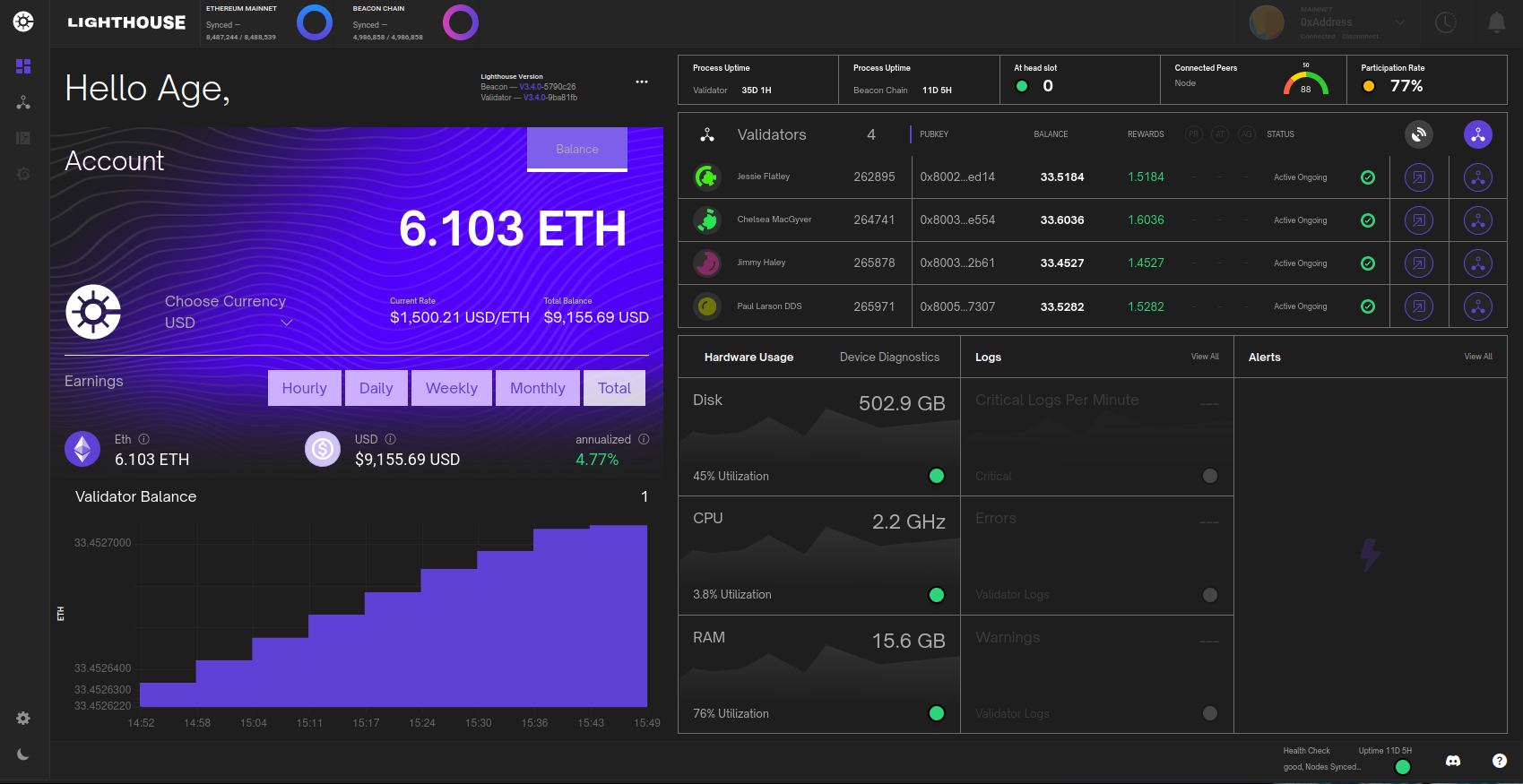Click the Lighthouse logo icon
The width and height of the screenshot is (1523, 784).
(x=23, y=22)
